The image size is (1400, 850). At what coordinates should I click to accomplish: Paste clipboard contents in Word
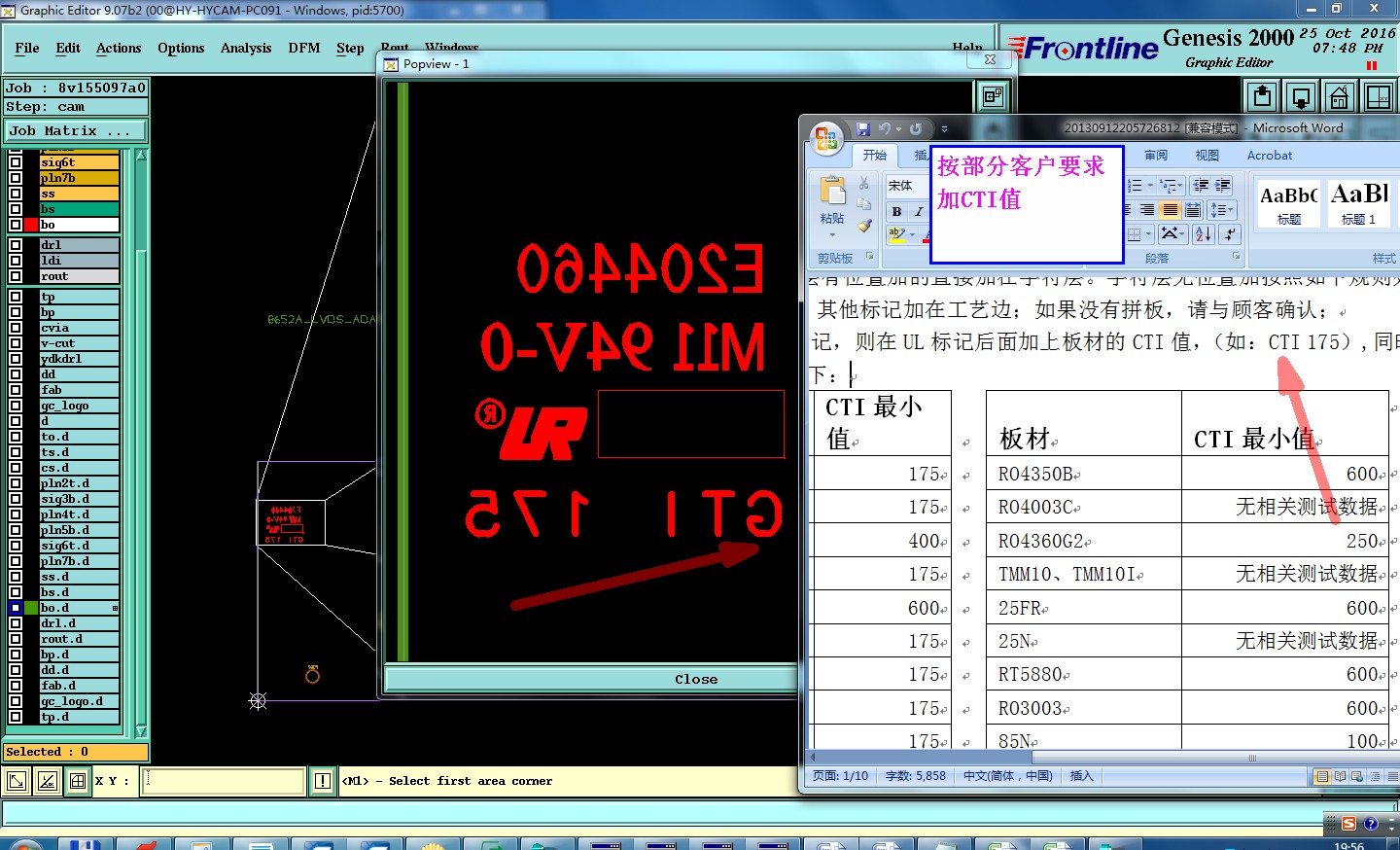pyautogui.click(x=832, y=191)
